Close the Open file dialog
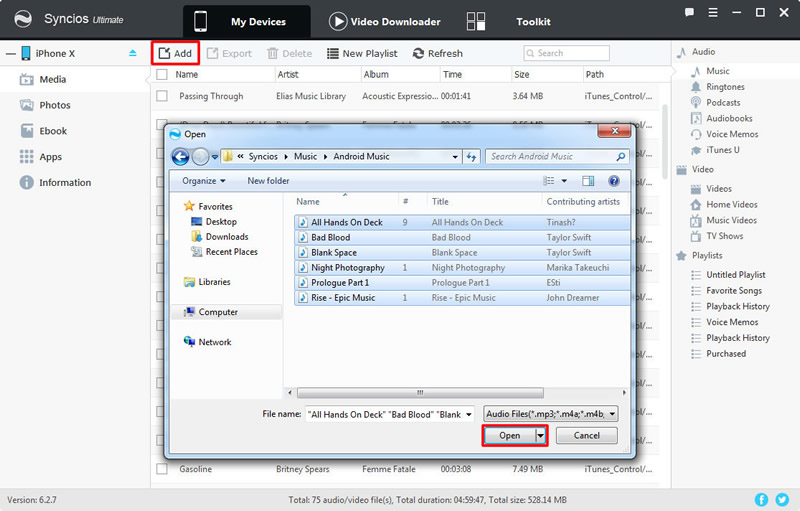The width and height of the screenshot is (800, 511). coord(614,131)
